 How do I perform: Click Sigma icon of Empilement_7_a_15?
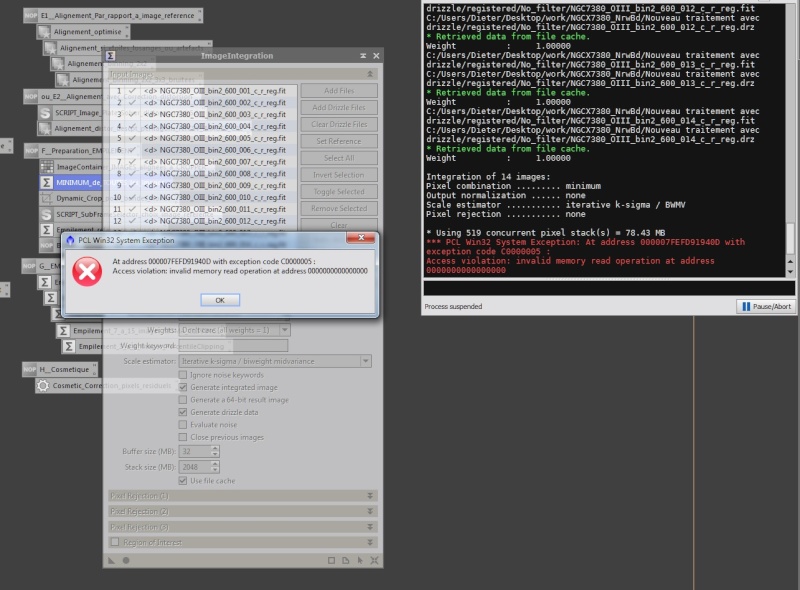[63, 331]
